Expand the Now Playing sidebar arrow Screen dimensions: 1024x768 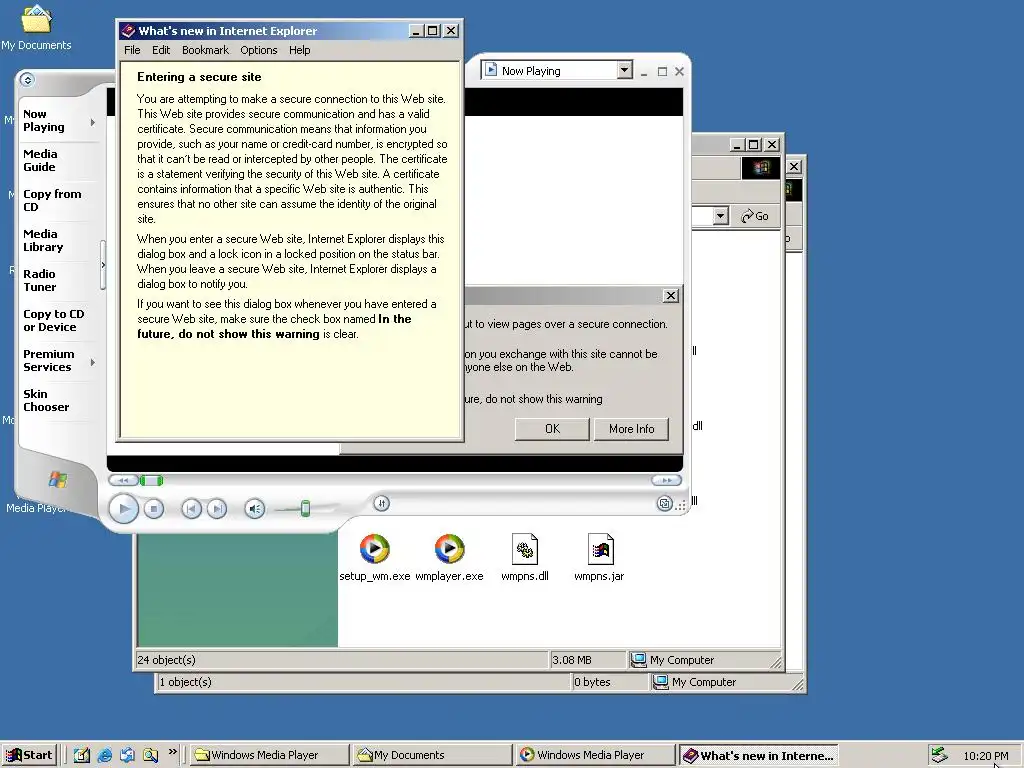pyautogui.click(x=93, y=122)
